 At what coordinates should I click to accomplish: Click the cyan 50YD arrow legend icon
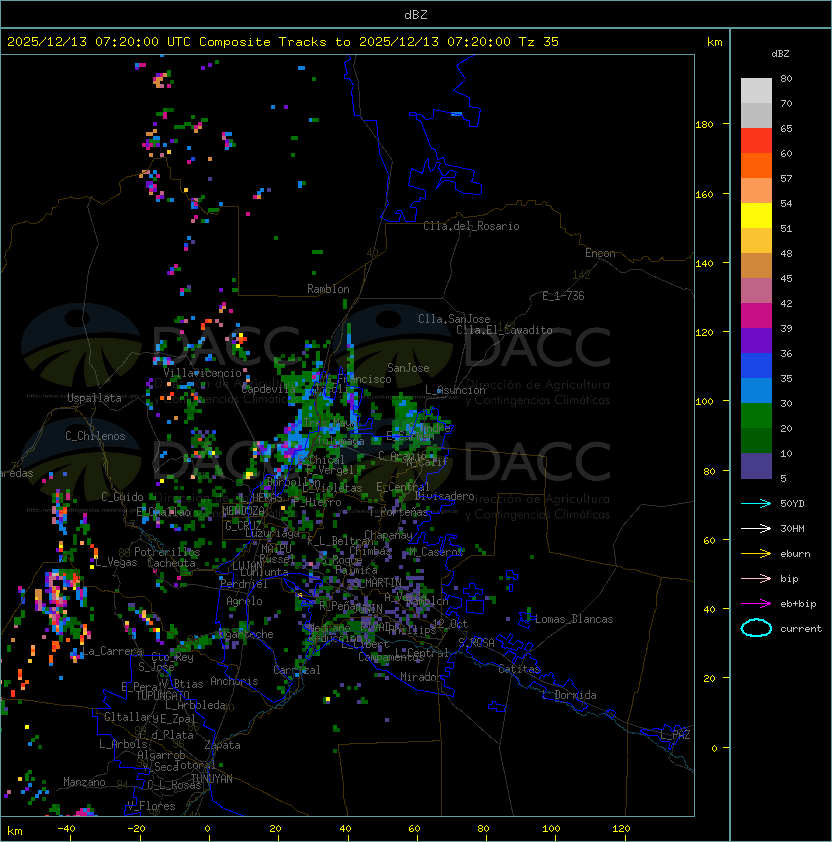coord(756,503)
